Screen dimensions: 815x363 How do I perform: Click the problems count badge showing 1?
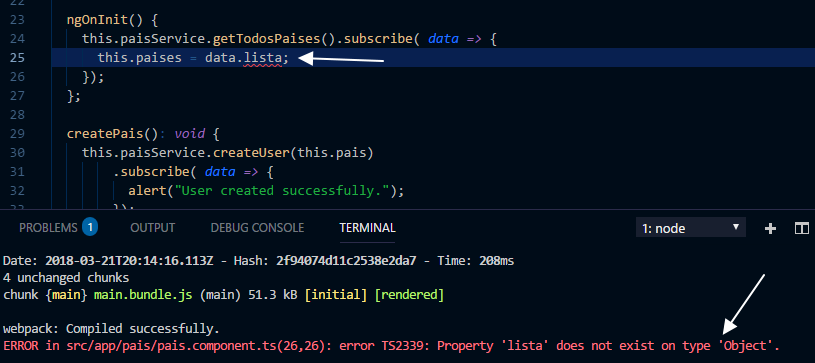90,227
